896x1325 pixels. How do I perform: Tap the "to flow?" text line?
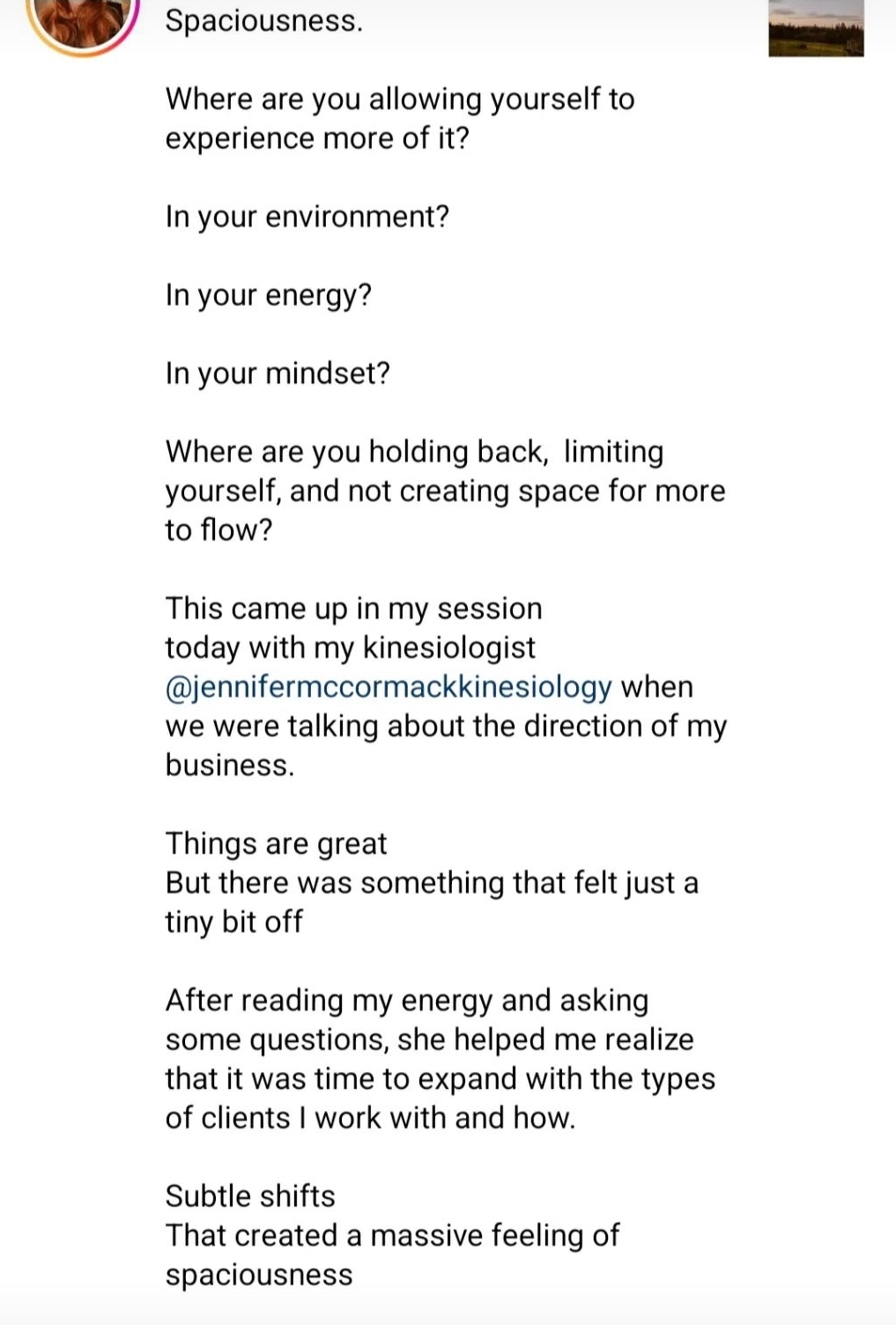coord(218,530)
